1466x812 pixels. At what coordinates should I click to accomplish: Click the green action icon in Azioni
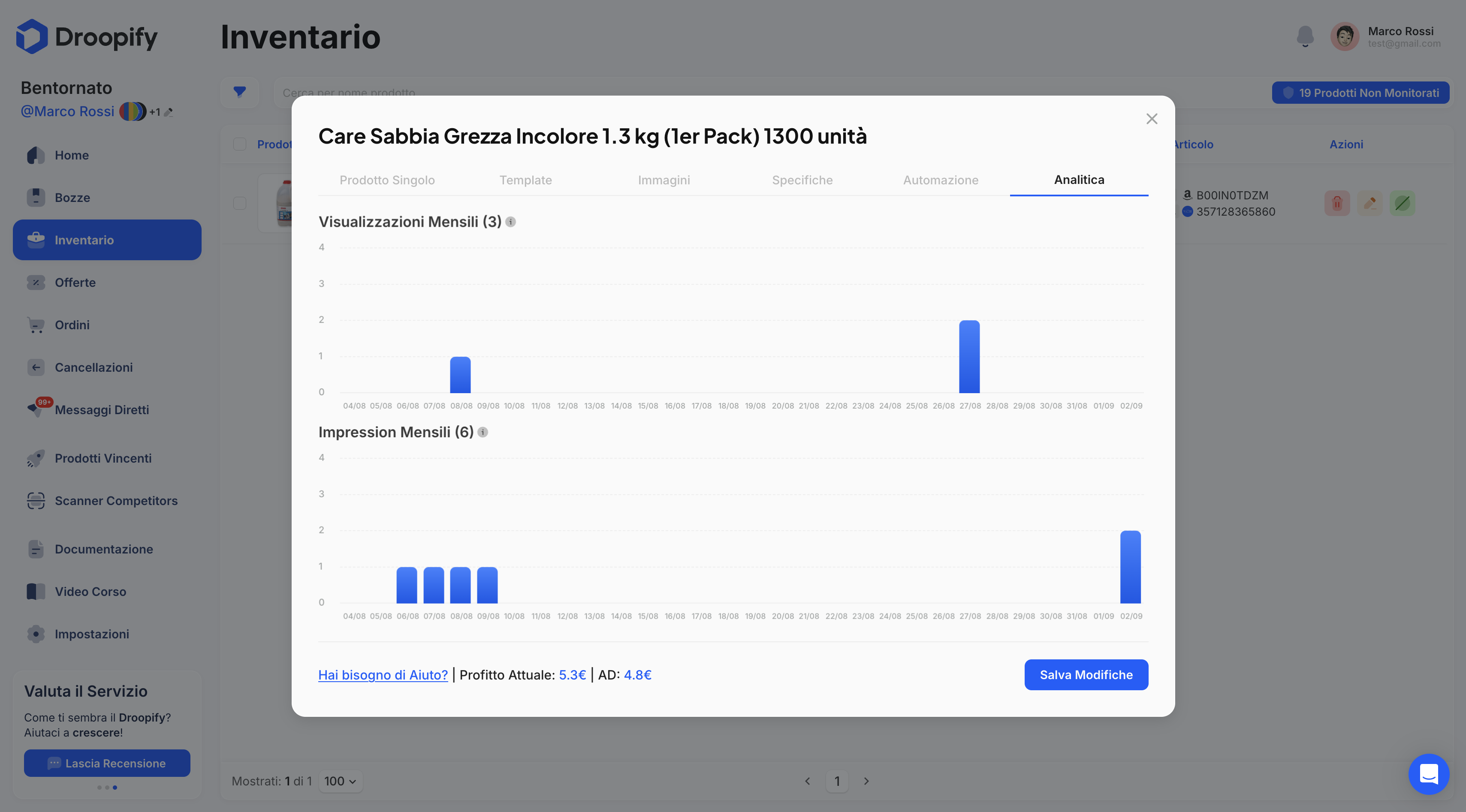(1402, 203)
